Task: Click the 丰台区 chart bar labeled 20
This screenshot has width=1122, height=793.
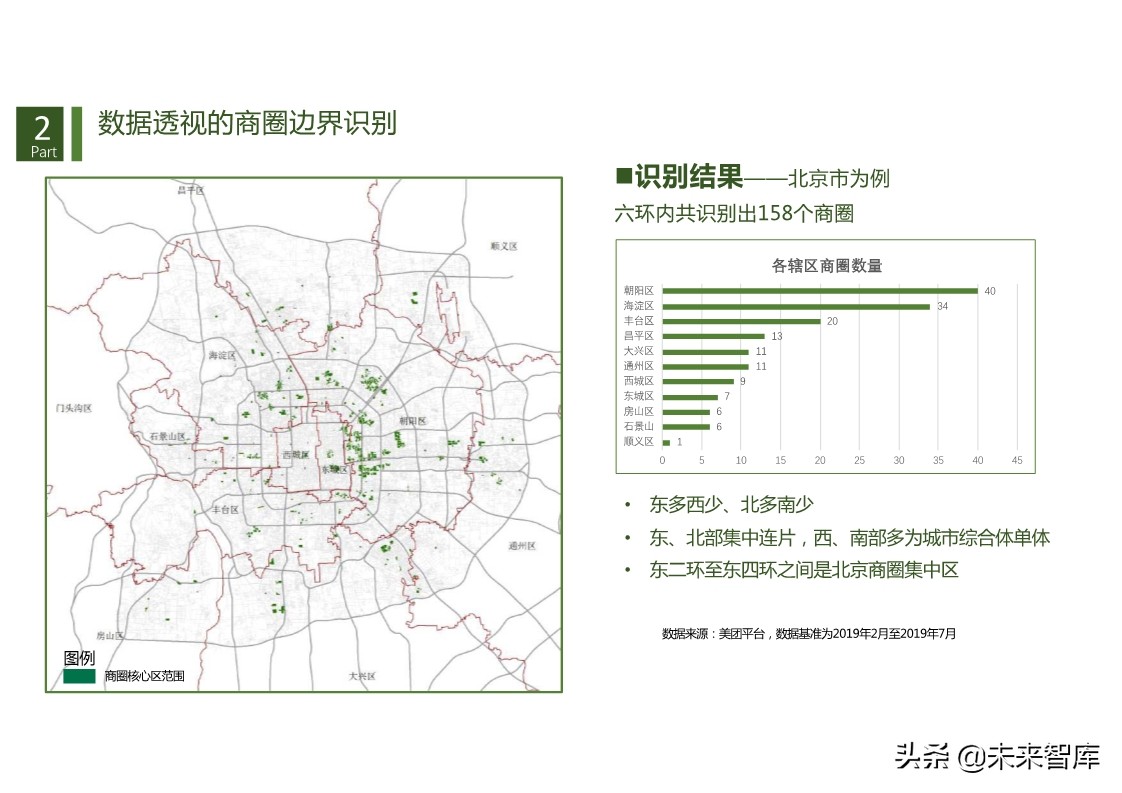Action: click(740, 321)
